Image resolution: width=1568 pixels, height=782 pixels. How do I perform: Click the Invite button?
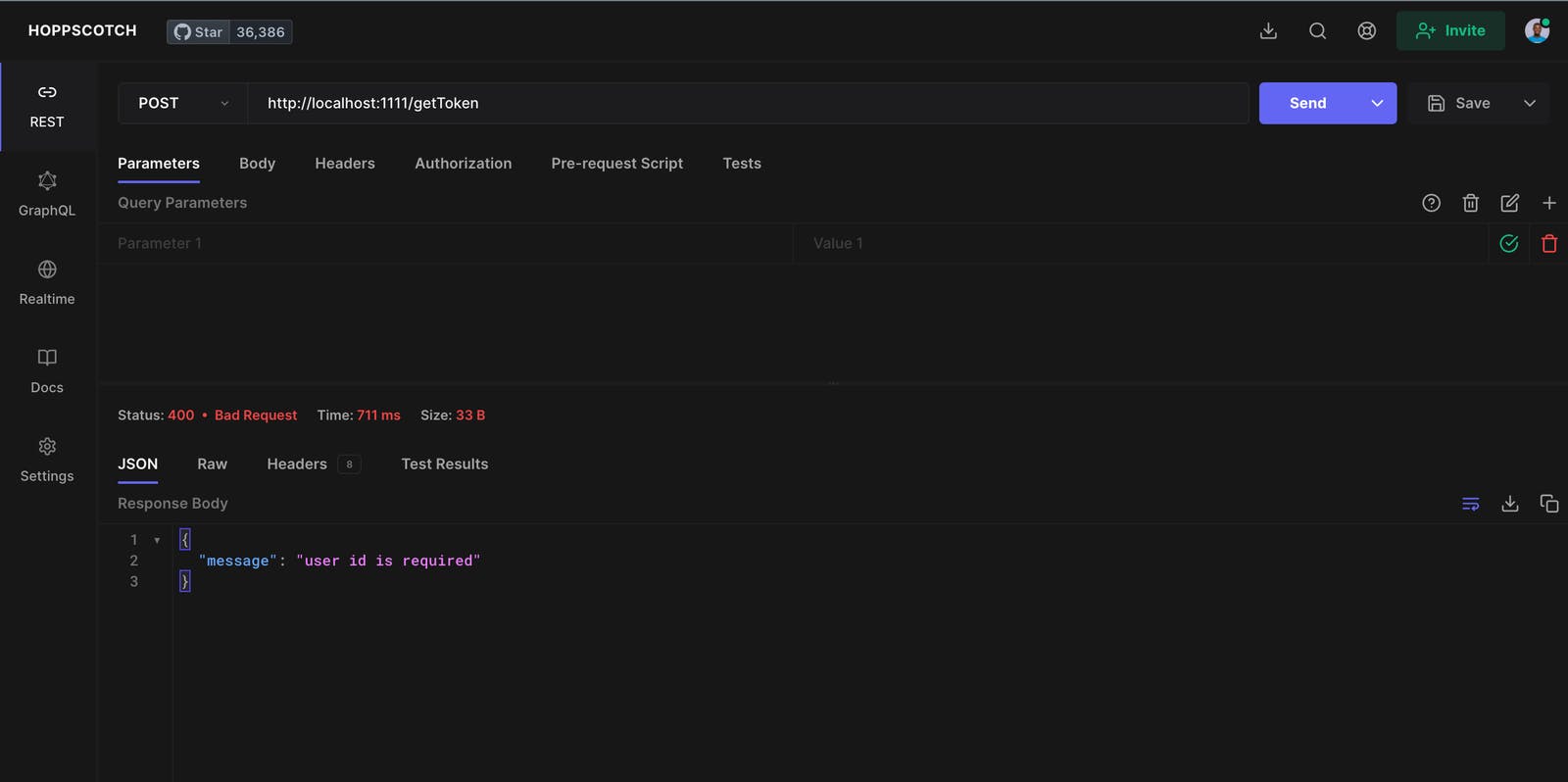pyautogui.click(x=1450, y=30)
